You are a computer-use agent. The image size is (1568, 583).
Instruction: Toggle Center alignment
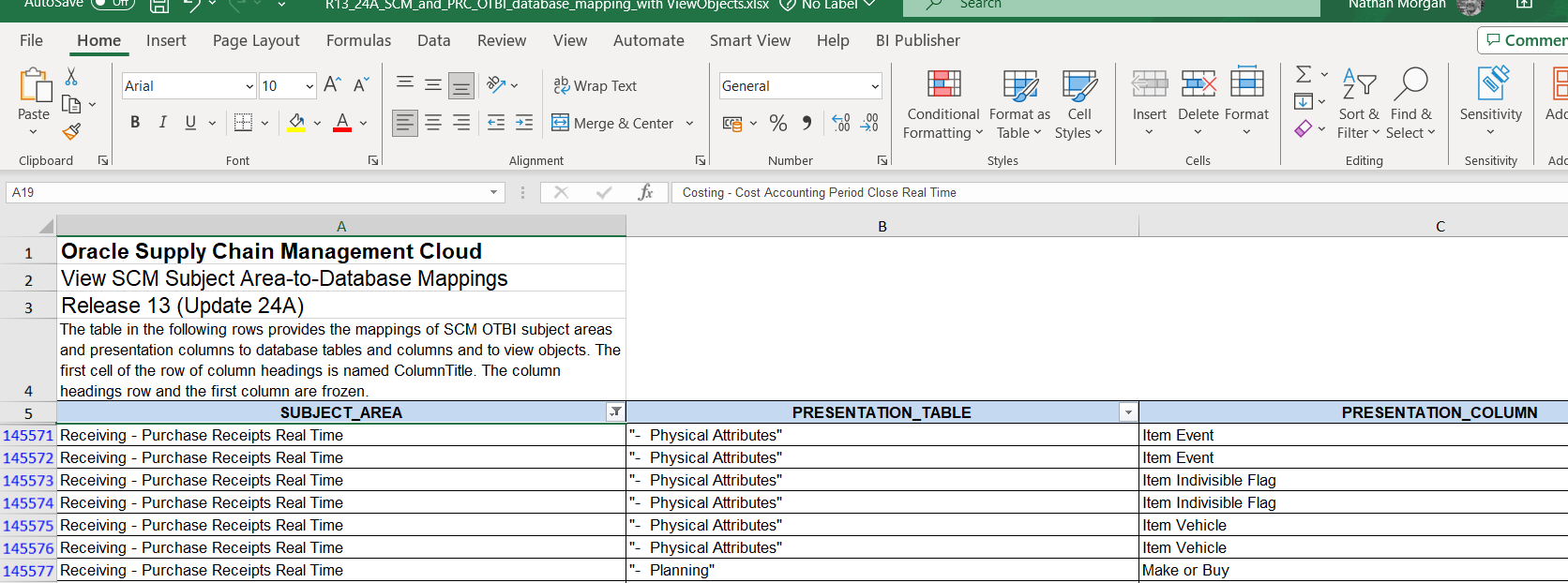coord(433,123)
